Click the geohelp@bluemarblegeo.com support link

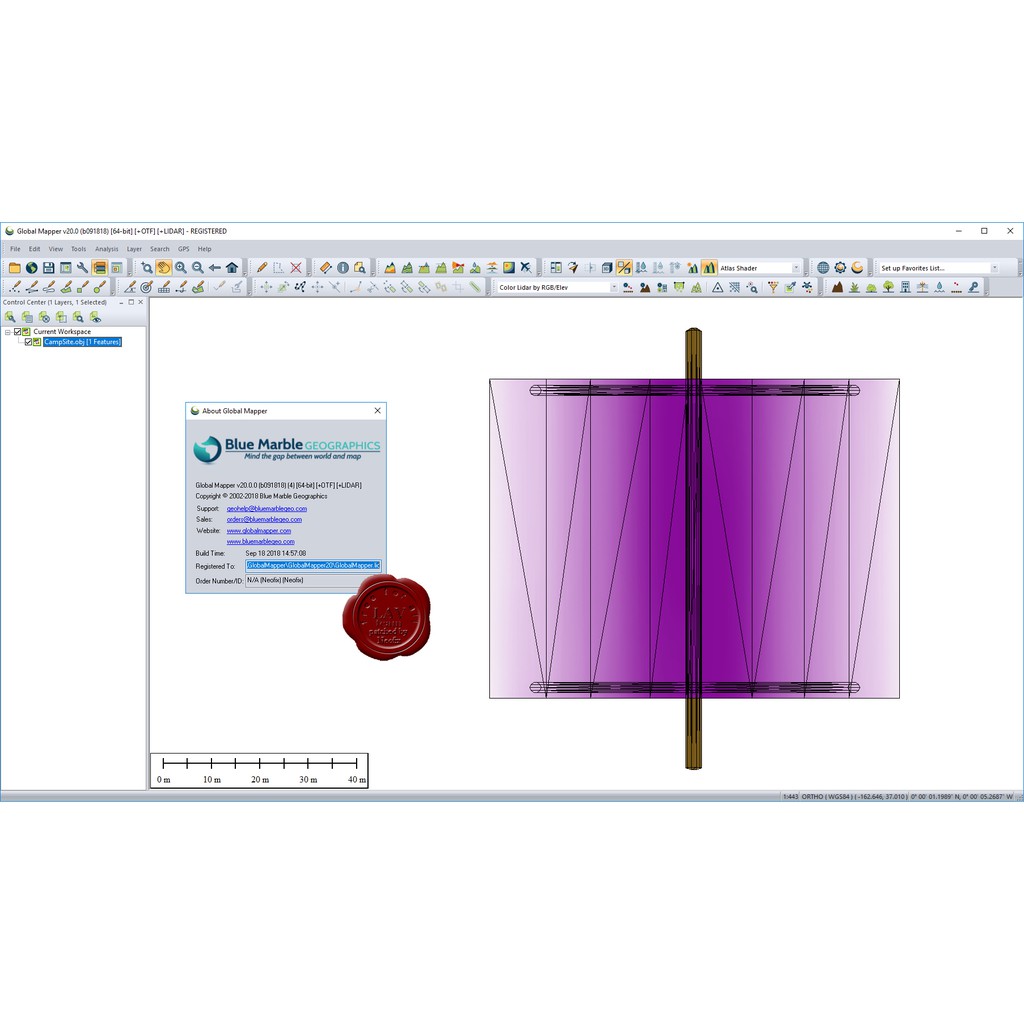[266, 509]
